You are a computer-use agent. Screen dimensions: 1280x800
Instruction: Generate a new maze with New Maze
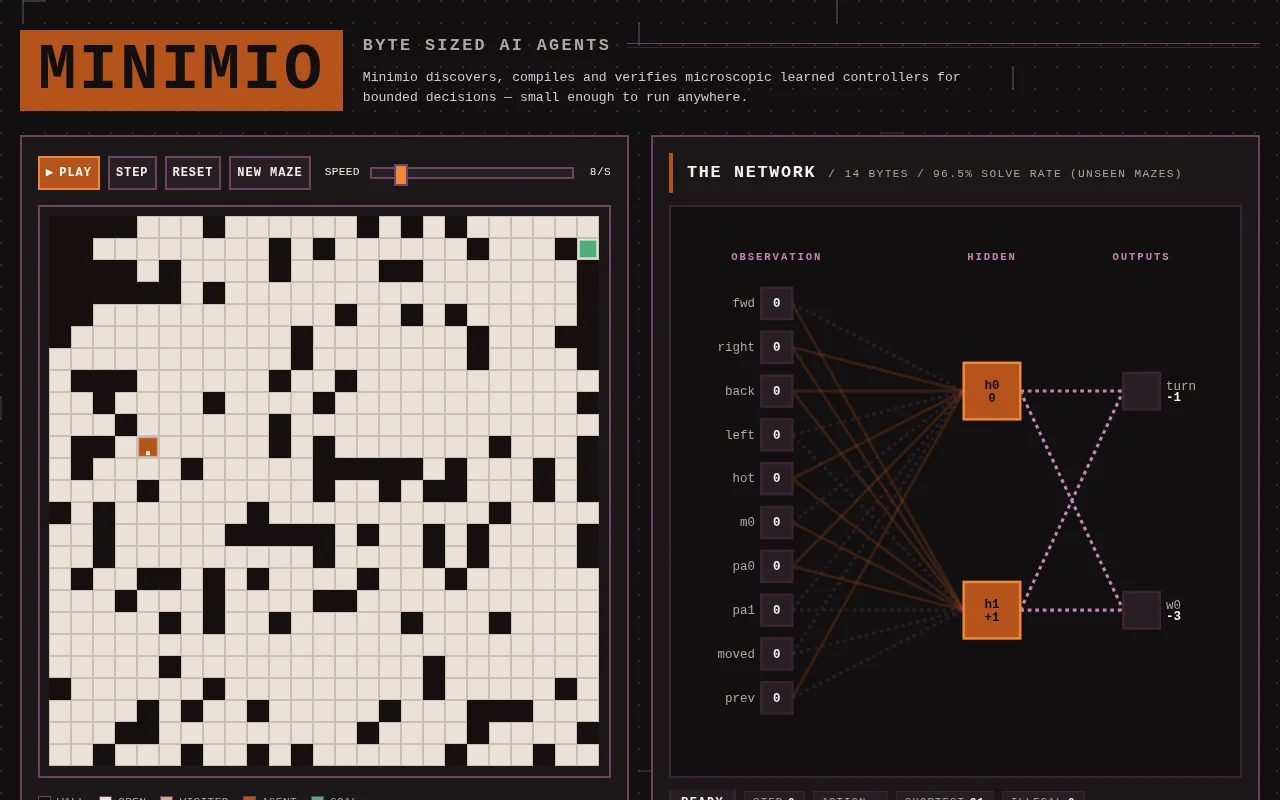click(x=270, y=173)
